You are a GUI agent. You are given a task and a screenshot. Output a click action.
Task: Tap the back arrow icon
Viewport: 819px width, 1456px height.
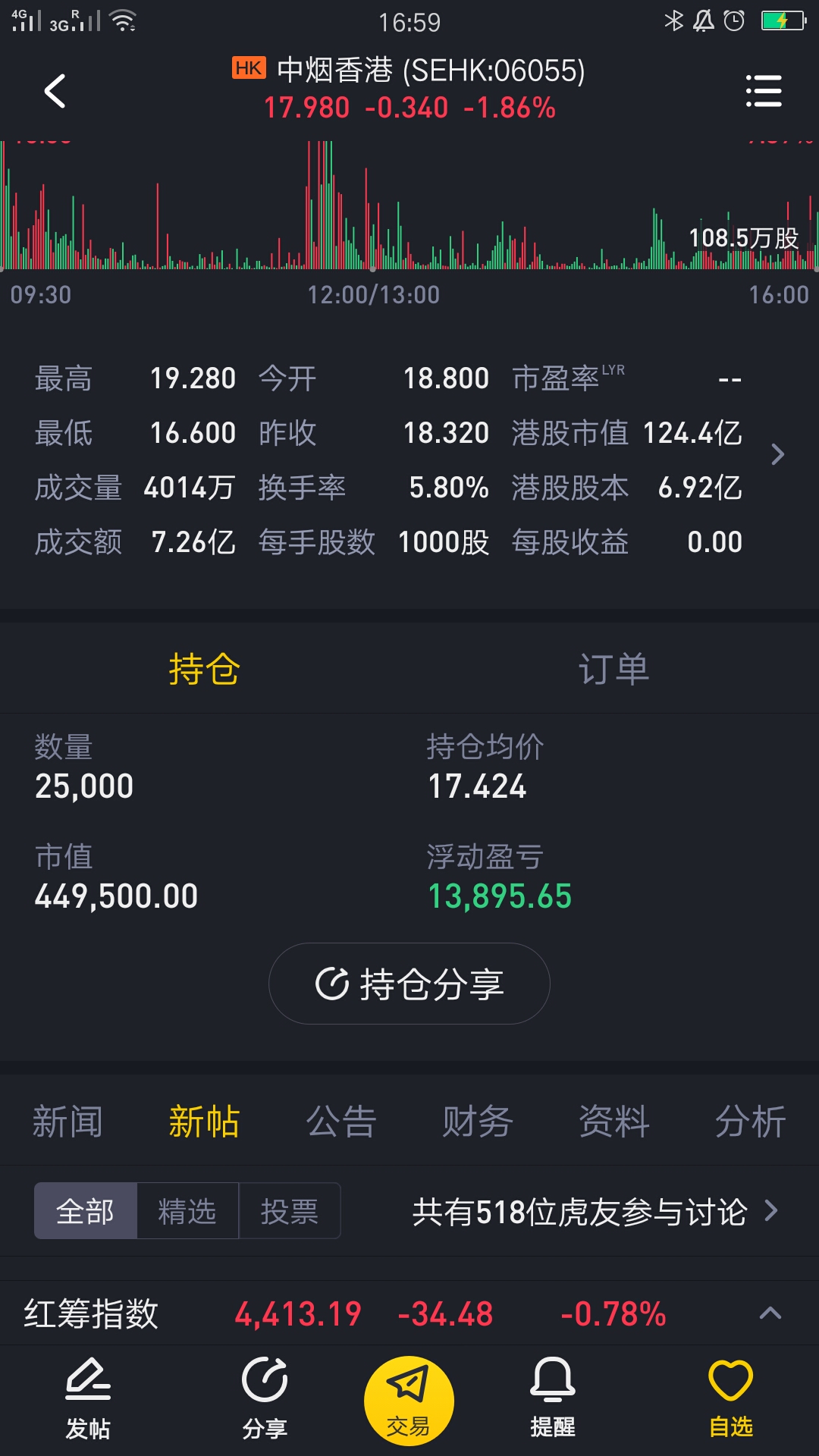55,91
